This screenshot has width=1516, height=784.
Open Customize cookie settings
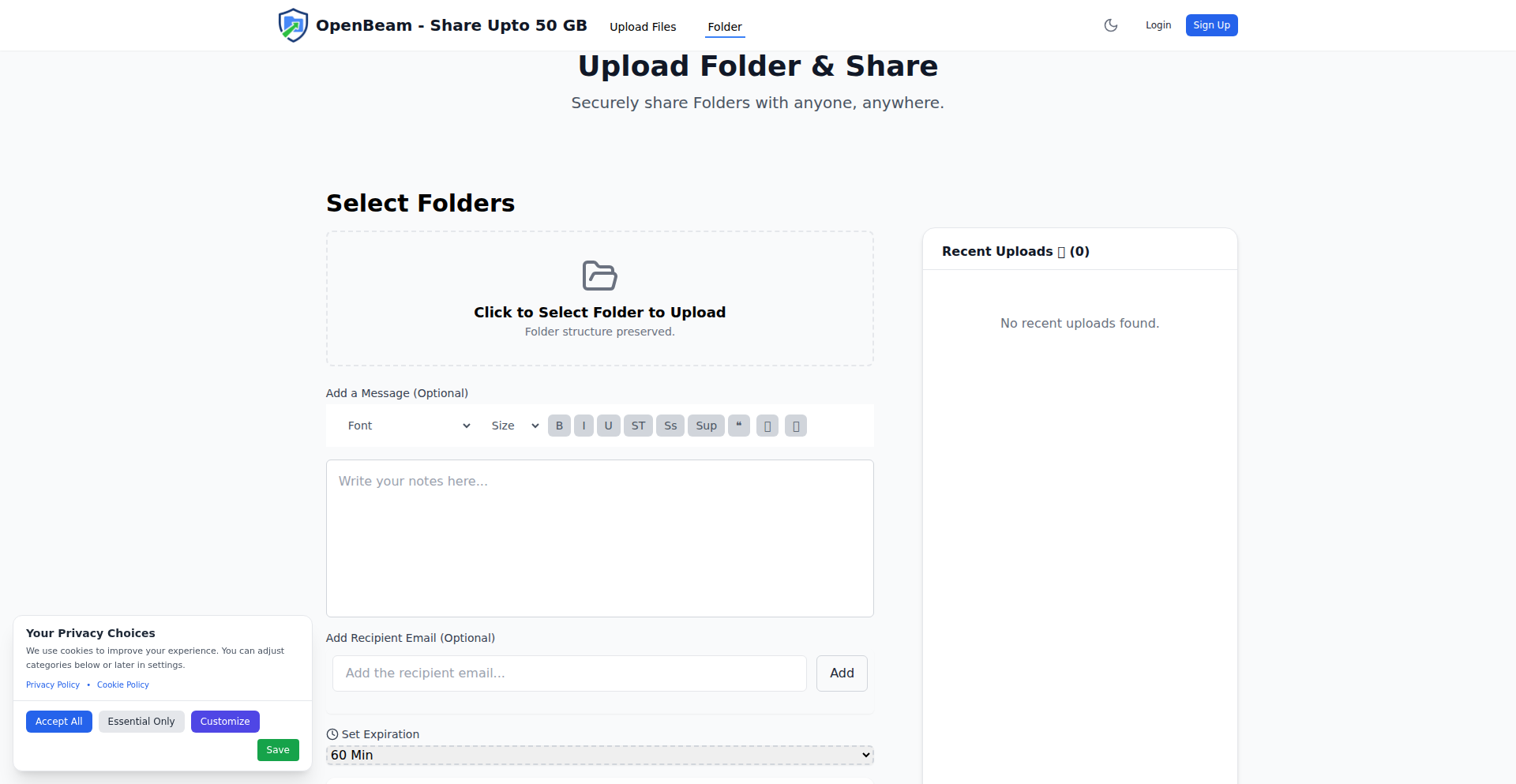coord(225,722)
